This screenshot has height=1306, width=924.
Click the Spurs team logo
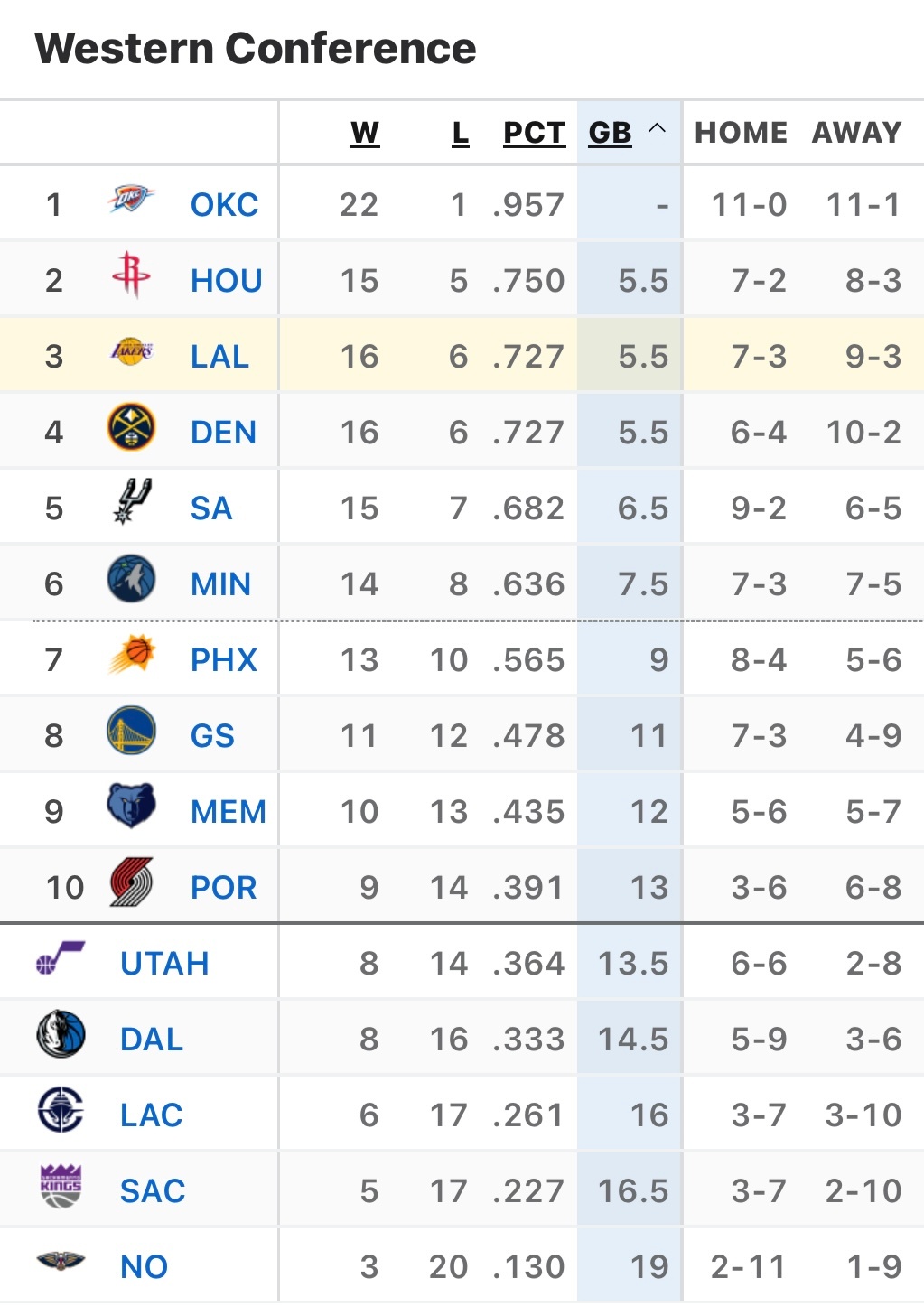(131, 502)
